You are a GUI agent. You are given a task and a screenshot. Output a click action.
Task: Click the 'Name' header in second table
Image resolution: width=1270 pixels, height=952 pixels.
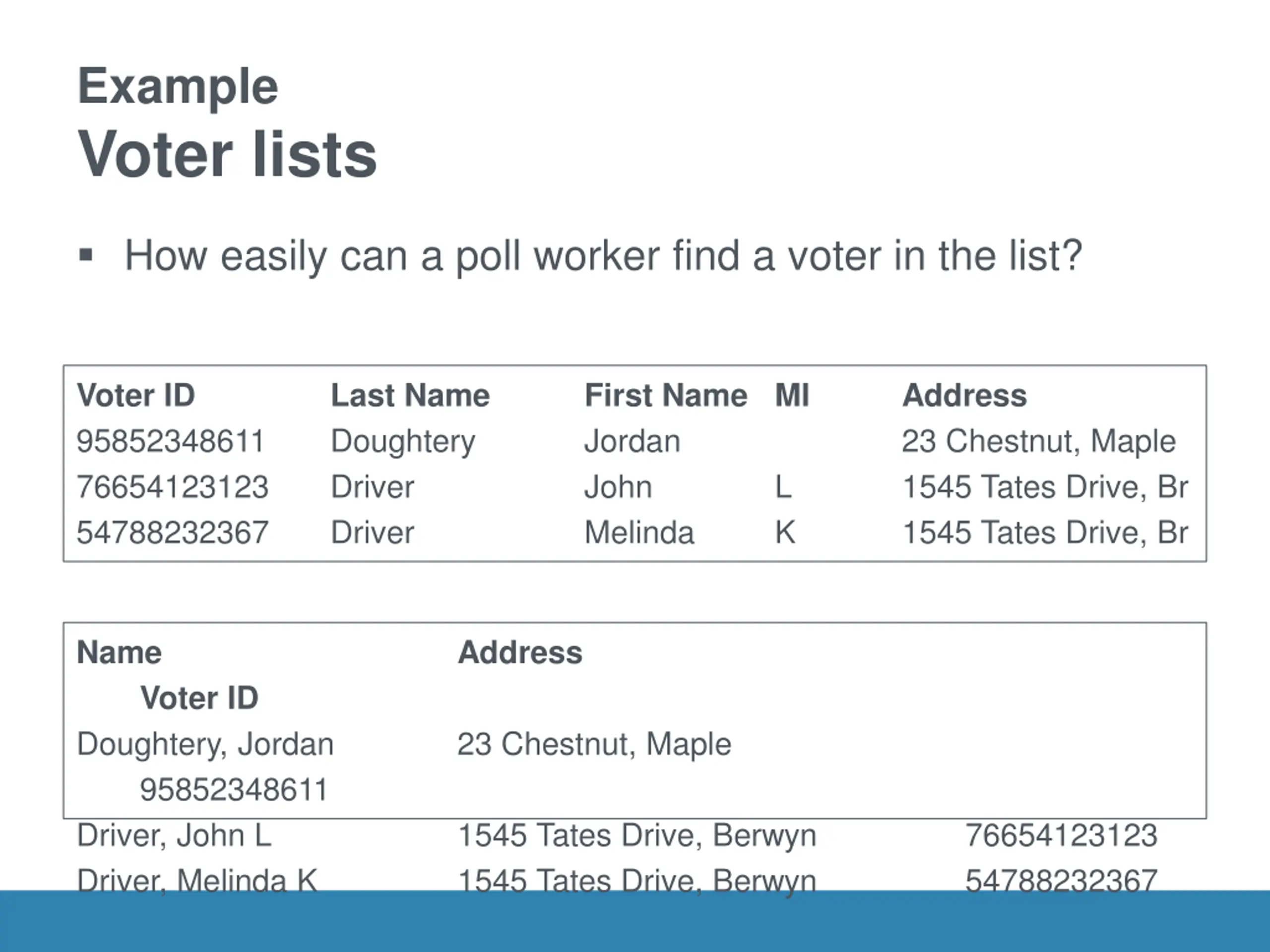(120, 653)
